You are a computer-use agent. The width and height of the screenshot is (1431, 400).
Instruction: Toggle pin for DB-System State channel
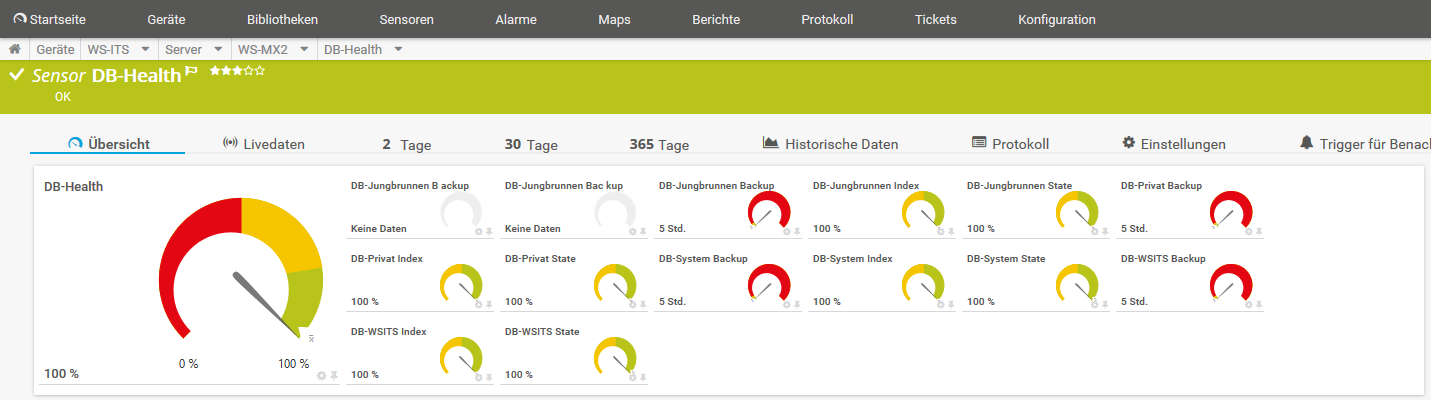[x=1105, y=304]
